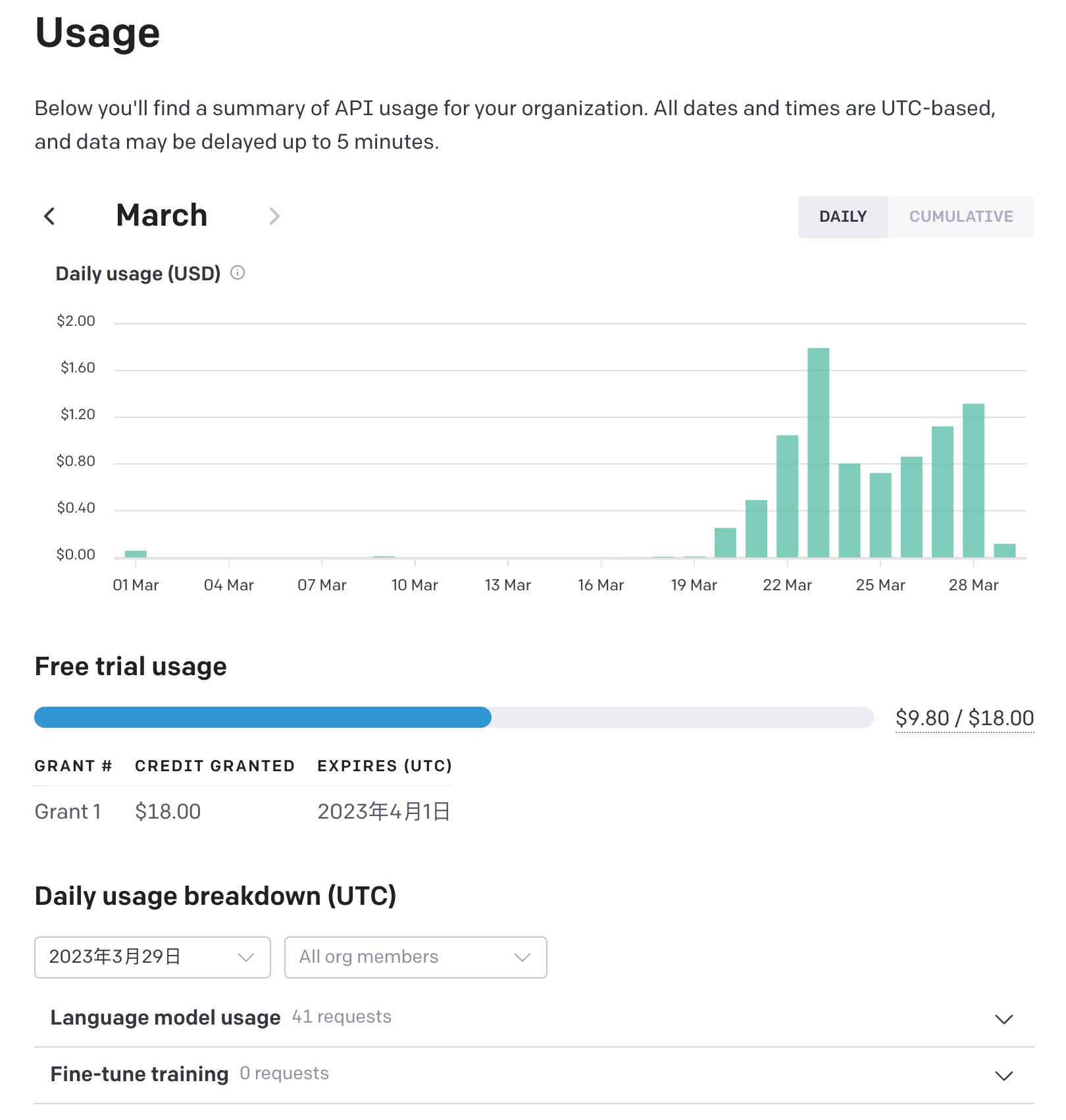Switch chart to Cumulative view

pos(961,216)
